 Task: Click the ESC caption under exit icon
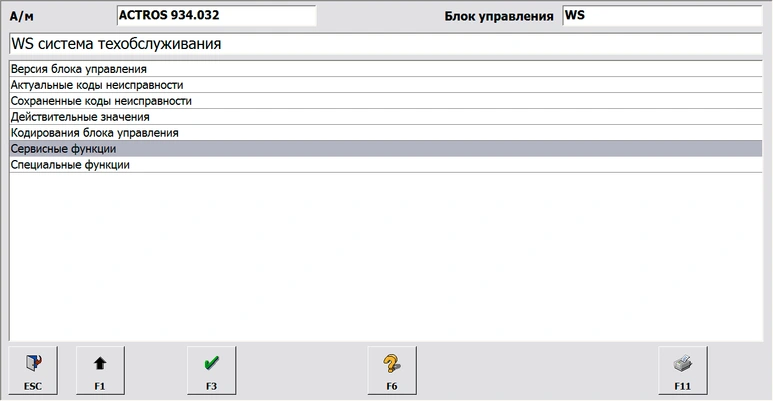click(33, 385)
